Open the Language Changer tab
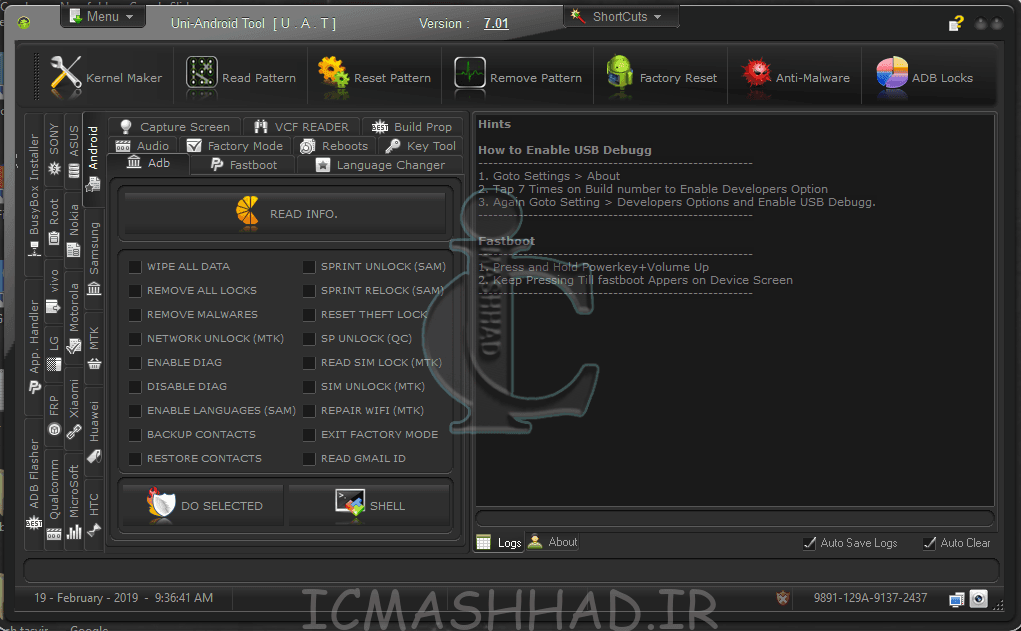This screenshot has height=631, width=1021. [380, 165]
